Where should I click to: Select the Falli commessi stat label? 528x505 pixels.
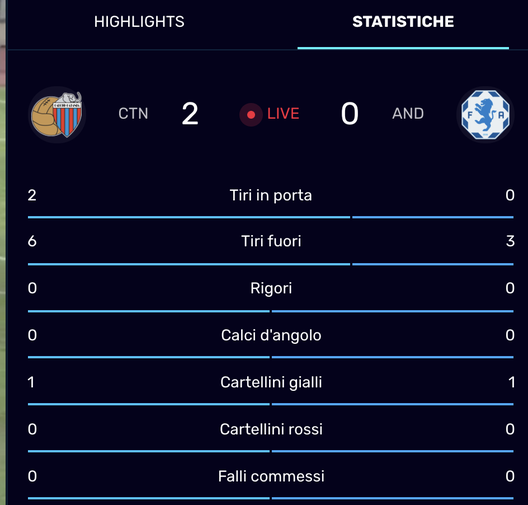pos(271,476)
